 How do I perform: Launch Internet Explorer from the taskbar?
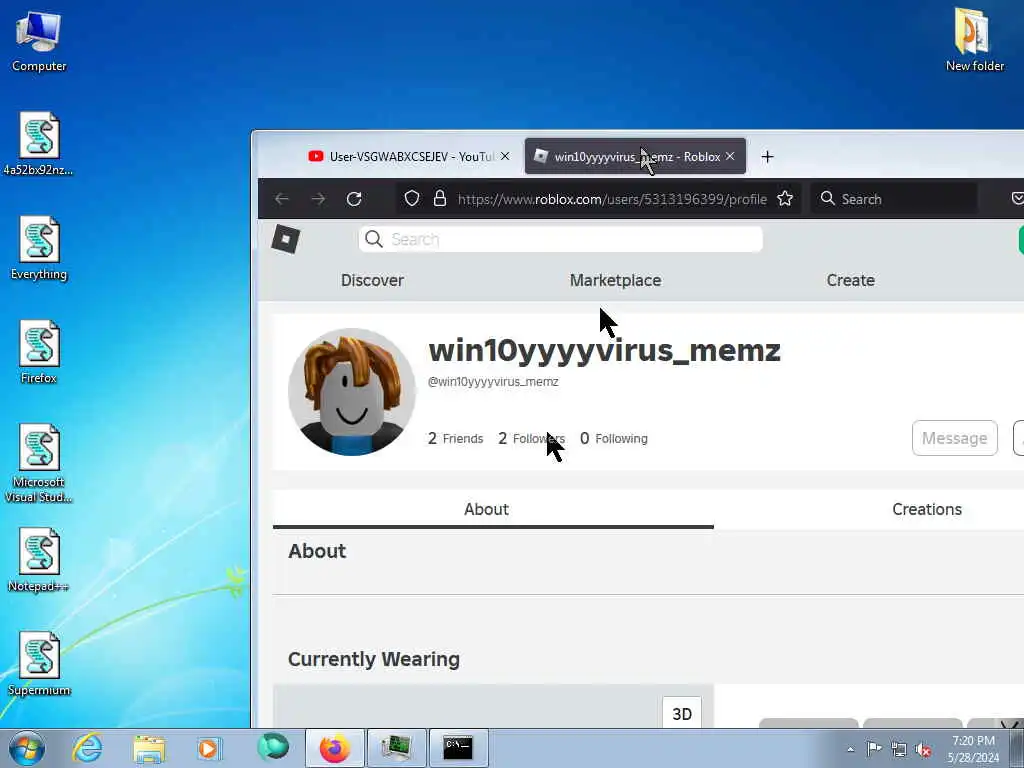coord(88,748)
